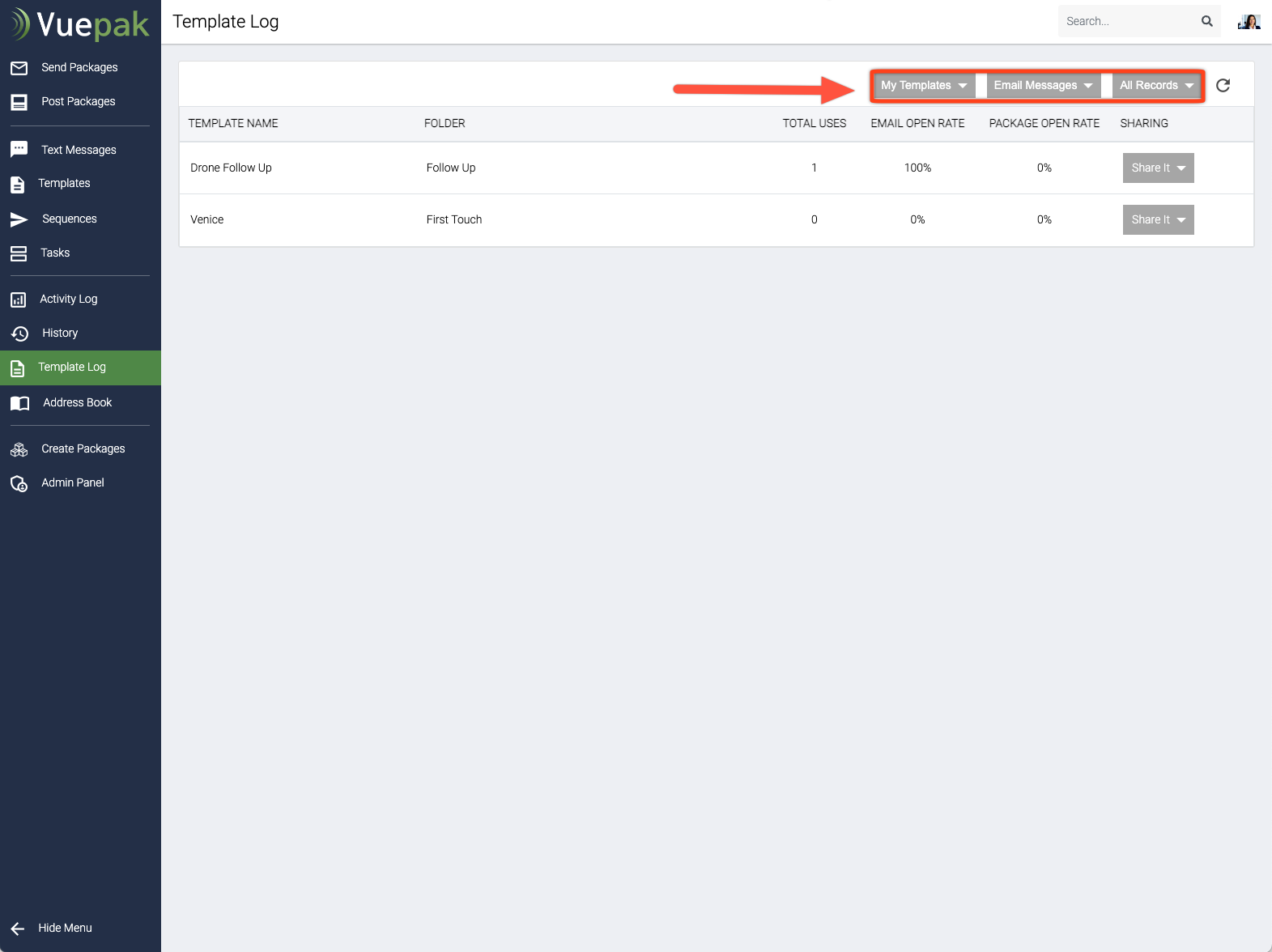Click the Send Packages envelope icon

(19, 68)
